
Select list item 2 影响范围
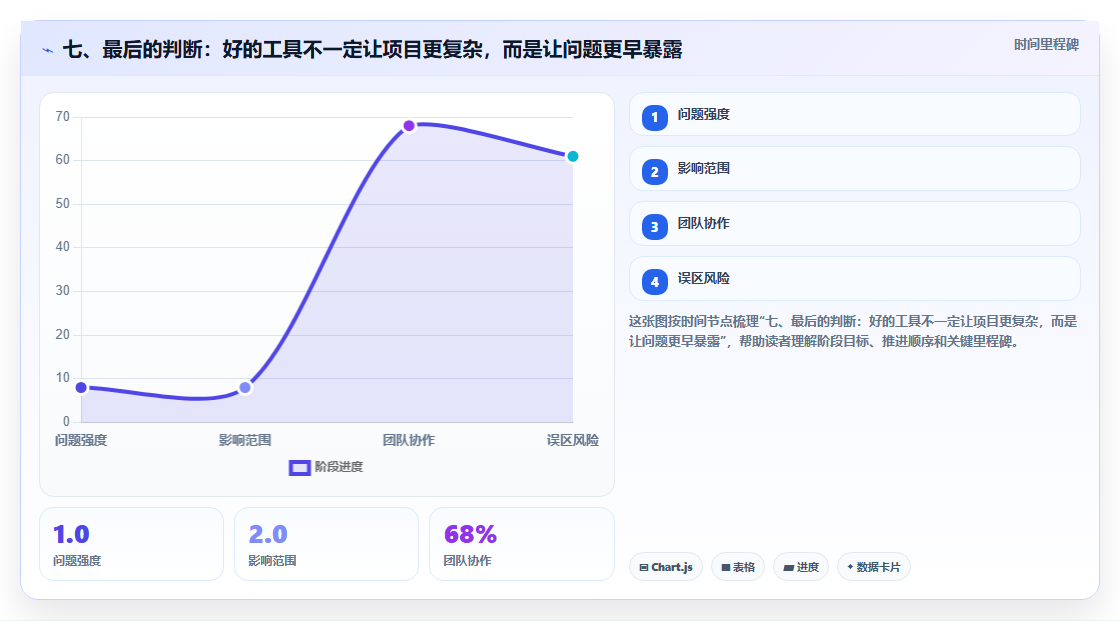[854, 169]
